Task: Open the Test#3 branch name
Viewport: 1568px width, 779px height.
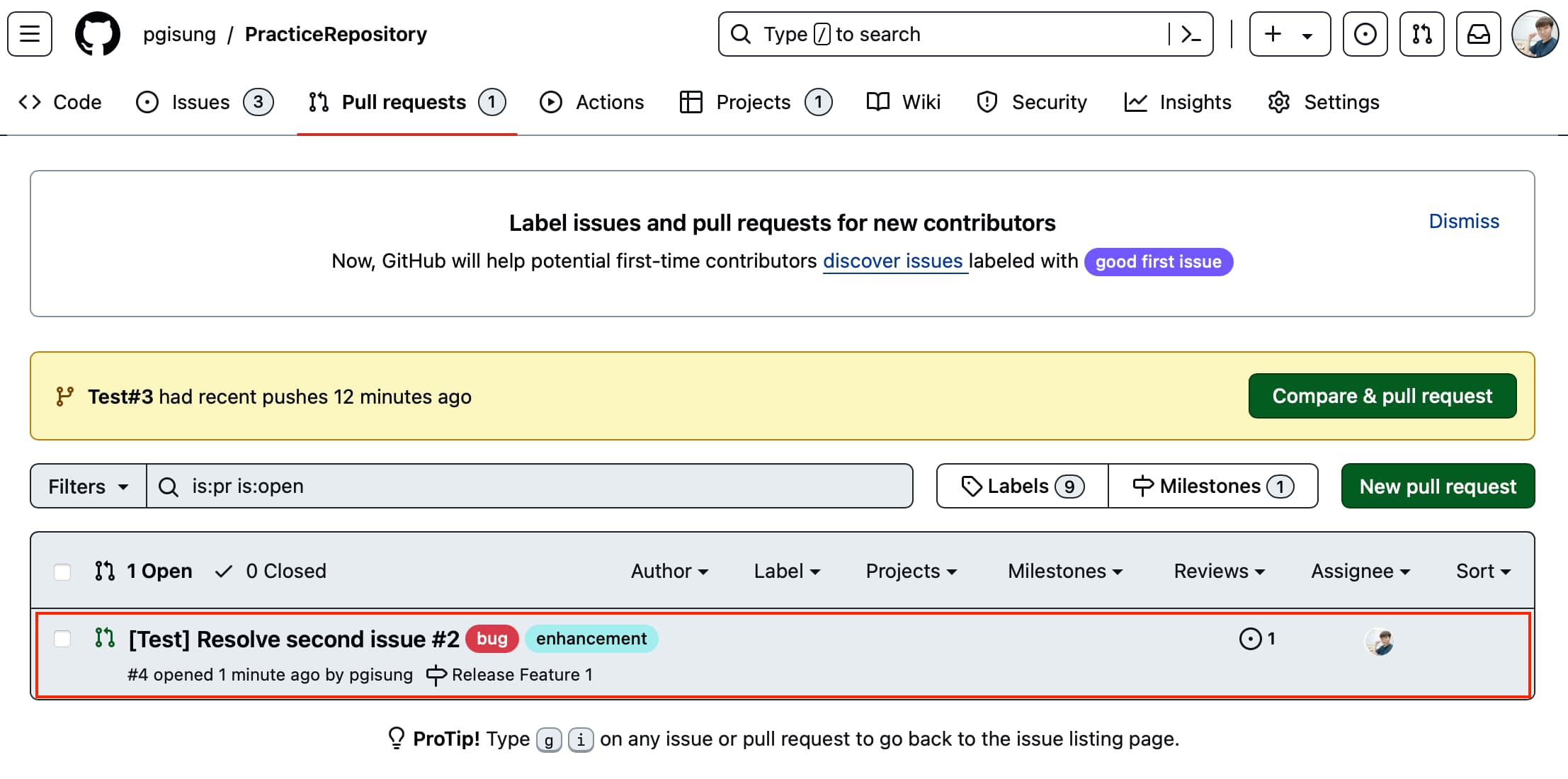Action: click(120, 397)
